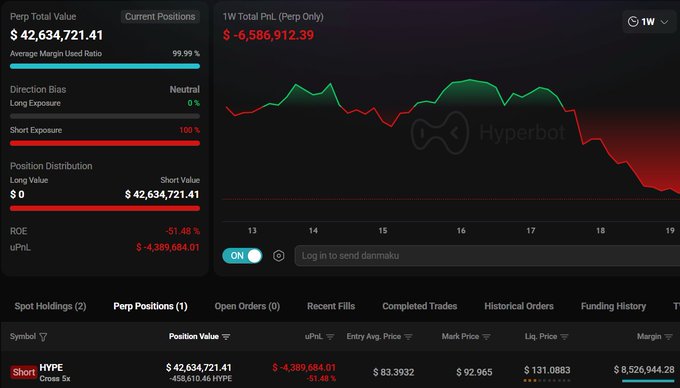Turn off the danmaku ON toggle
This screenshot has width=680, height=388.
[242, 256]
